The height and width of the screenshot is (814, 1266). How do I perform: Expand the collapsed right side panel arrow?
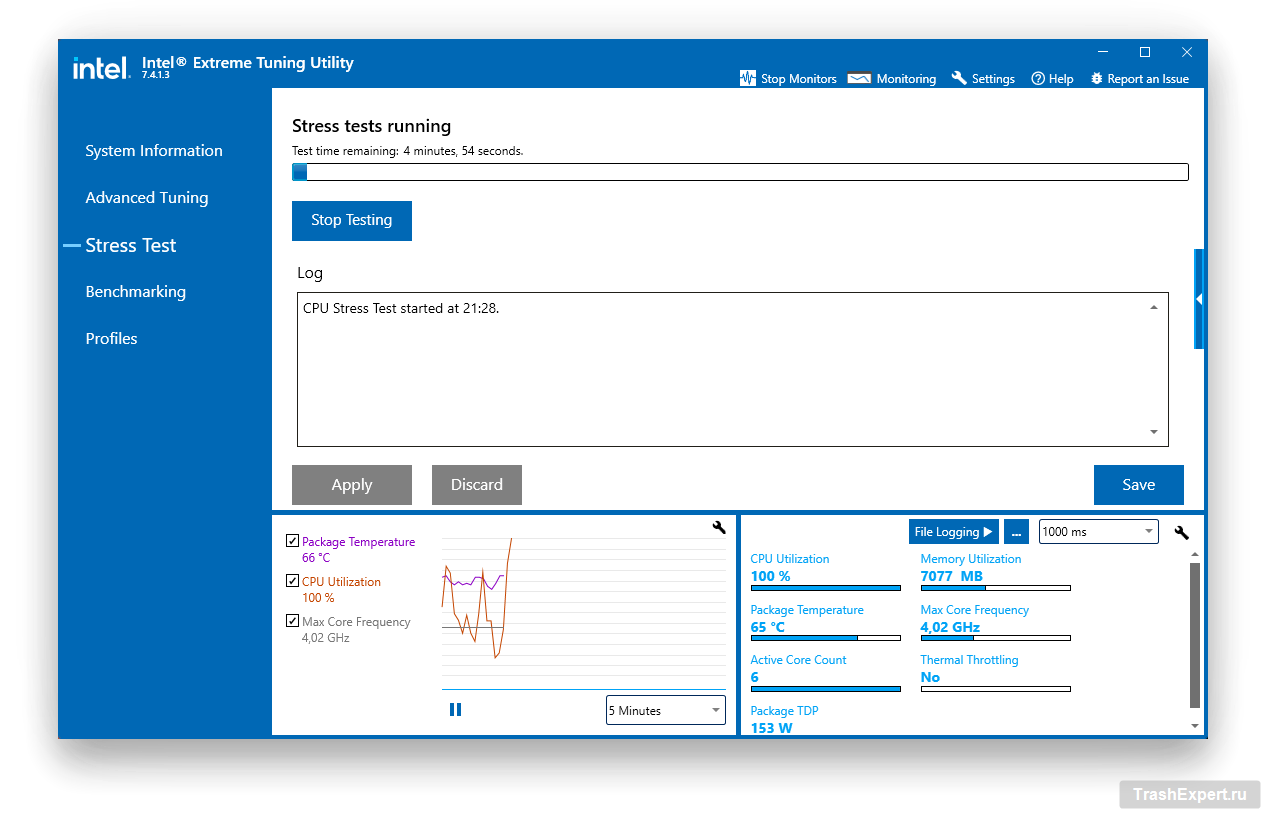1199,299
